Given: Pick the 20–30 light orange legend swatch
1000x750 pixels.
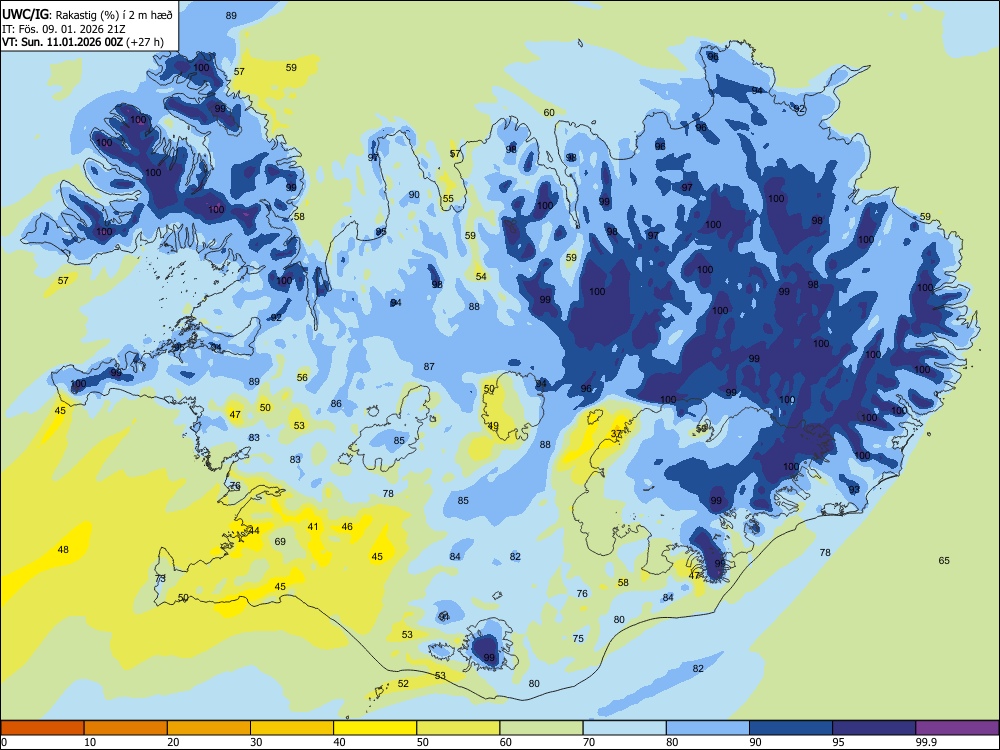Looking at the screenshot, I should point(209,728).
